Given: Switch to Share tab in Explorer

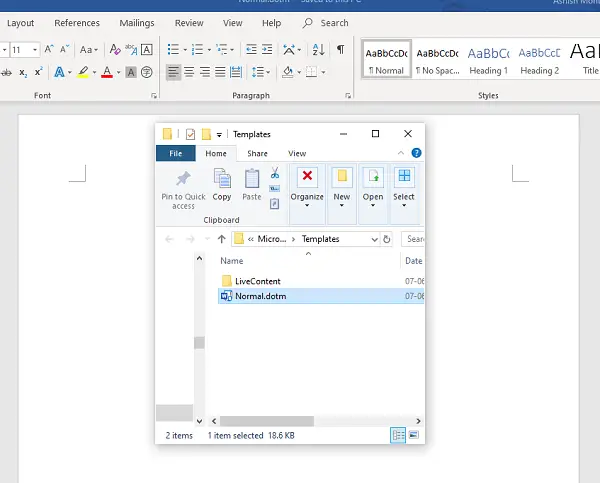Looking at the screenshot, I should pyautogui.click(x=257, y=153).
